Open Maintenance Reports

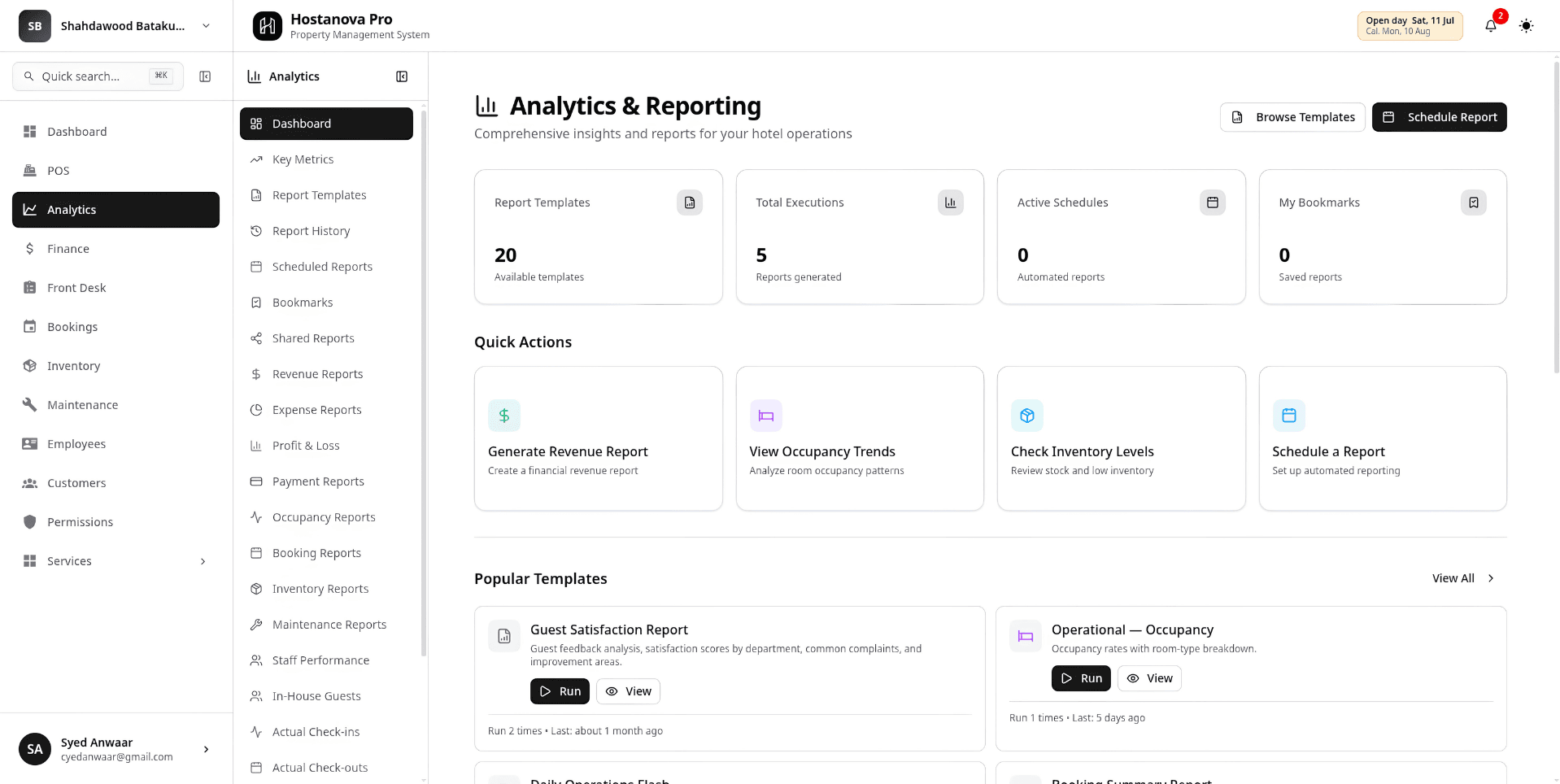pyautogui.click(x=326, y=625)
